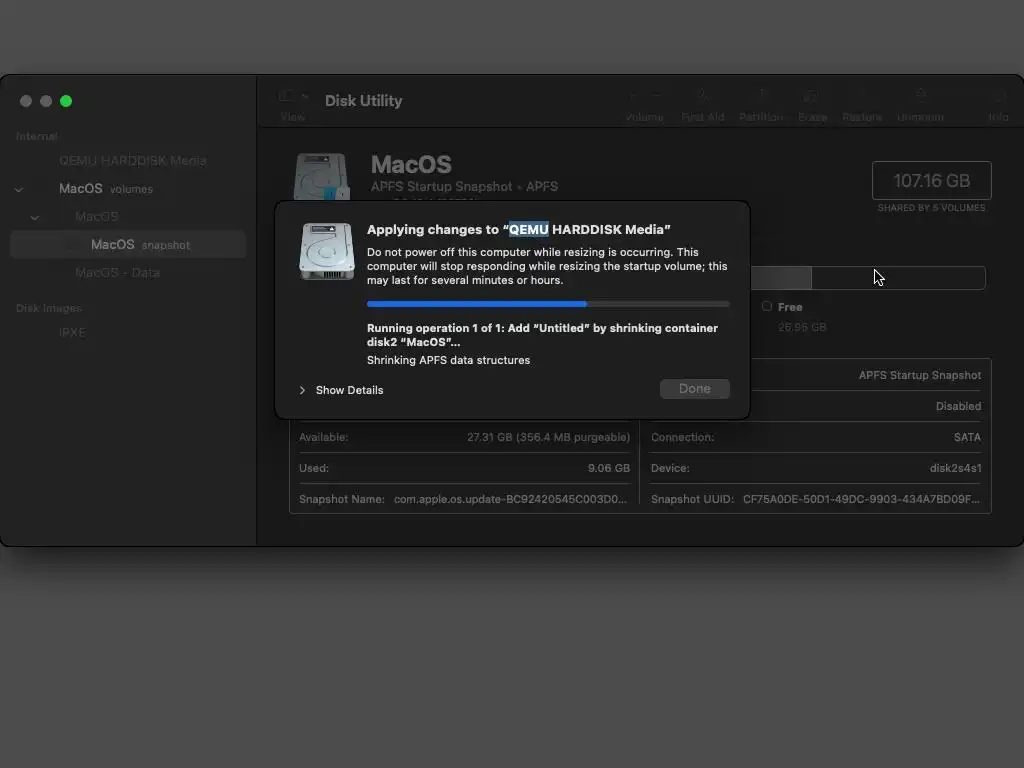
Task: Click the Available 27.31 GB value
Action: [549, 438]
